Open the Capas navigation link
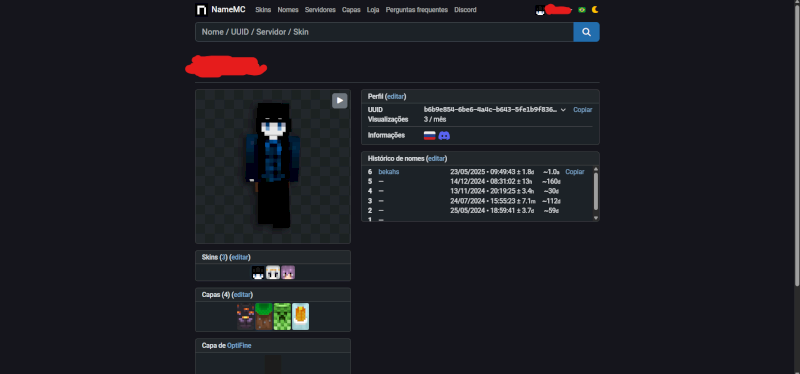 point(351,10)
